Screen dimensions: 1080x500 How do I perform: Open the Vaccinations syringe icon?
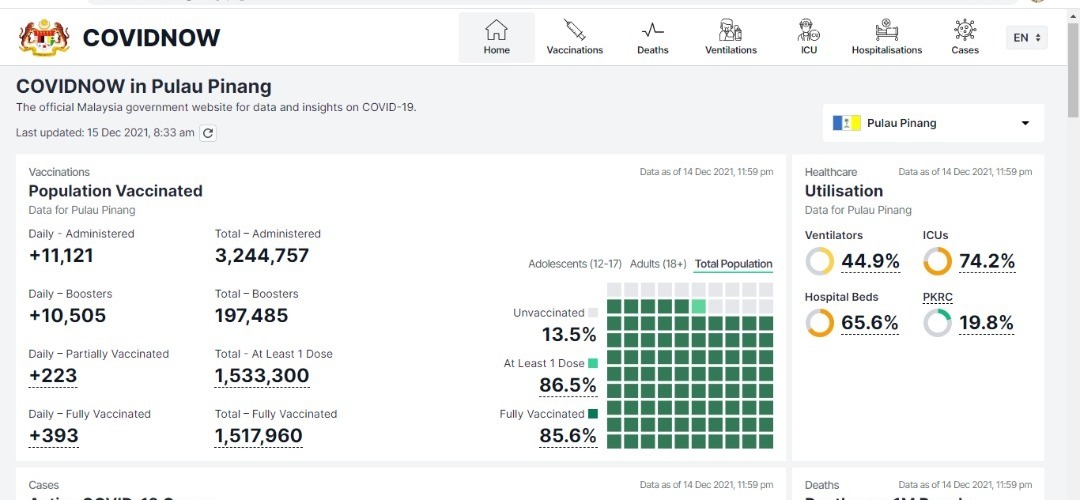click(574, 30)
